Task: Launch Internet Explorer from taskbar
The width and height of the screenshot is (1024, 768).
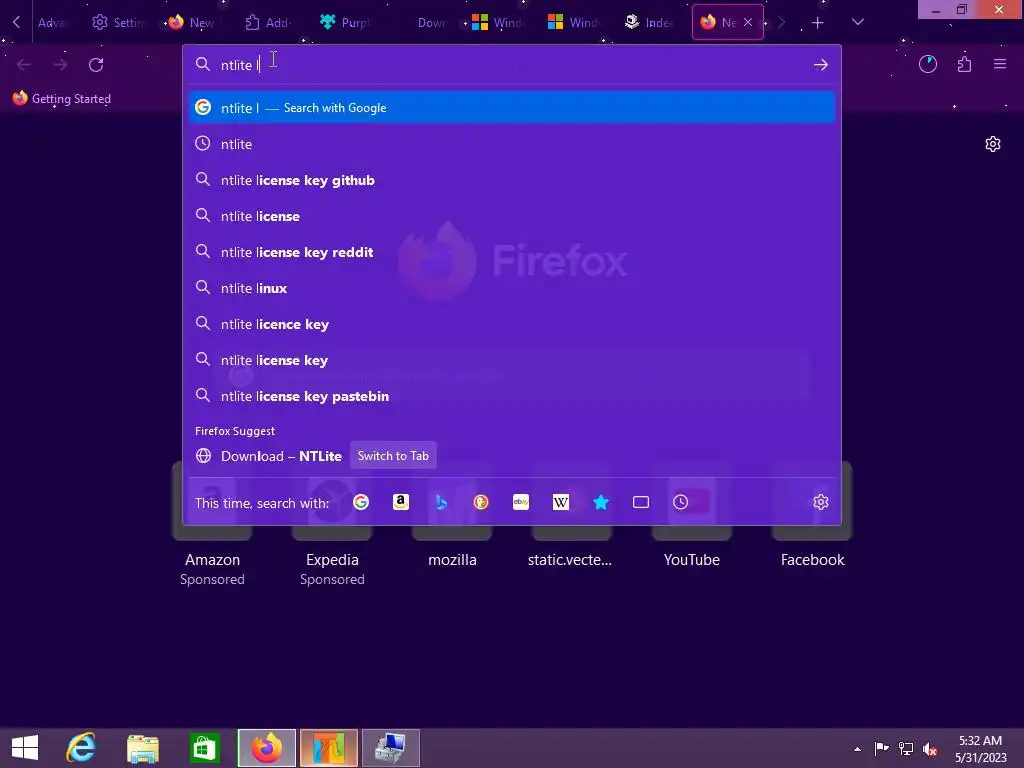Action: coord(82,748)
